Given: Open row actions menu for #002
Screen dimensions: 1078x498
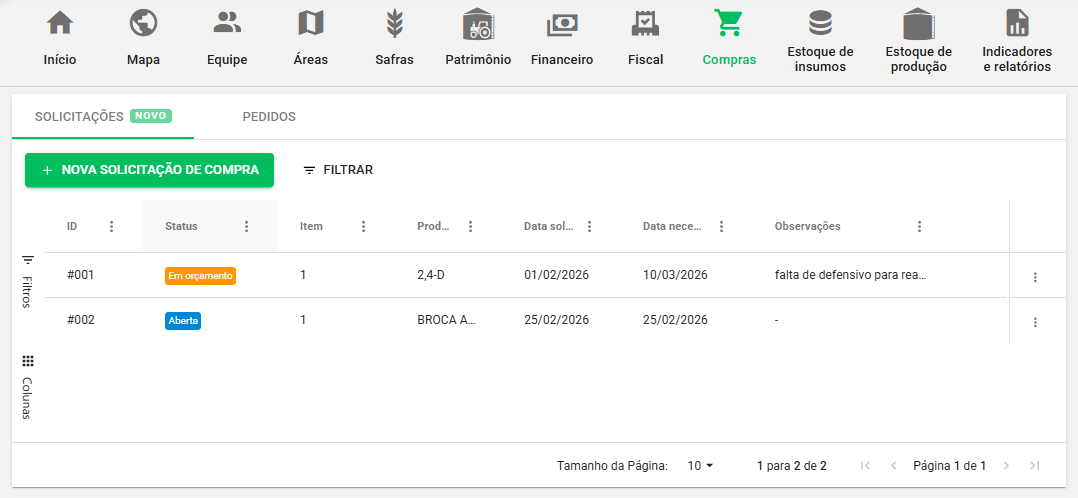Looking at the screenshot, I should pyautogui.click(x=1035, y=322).
